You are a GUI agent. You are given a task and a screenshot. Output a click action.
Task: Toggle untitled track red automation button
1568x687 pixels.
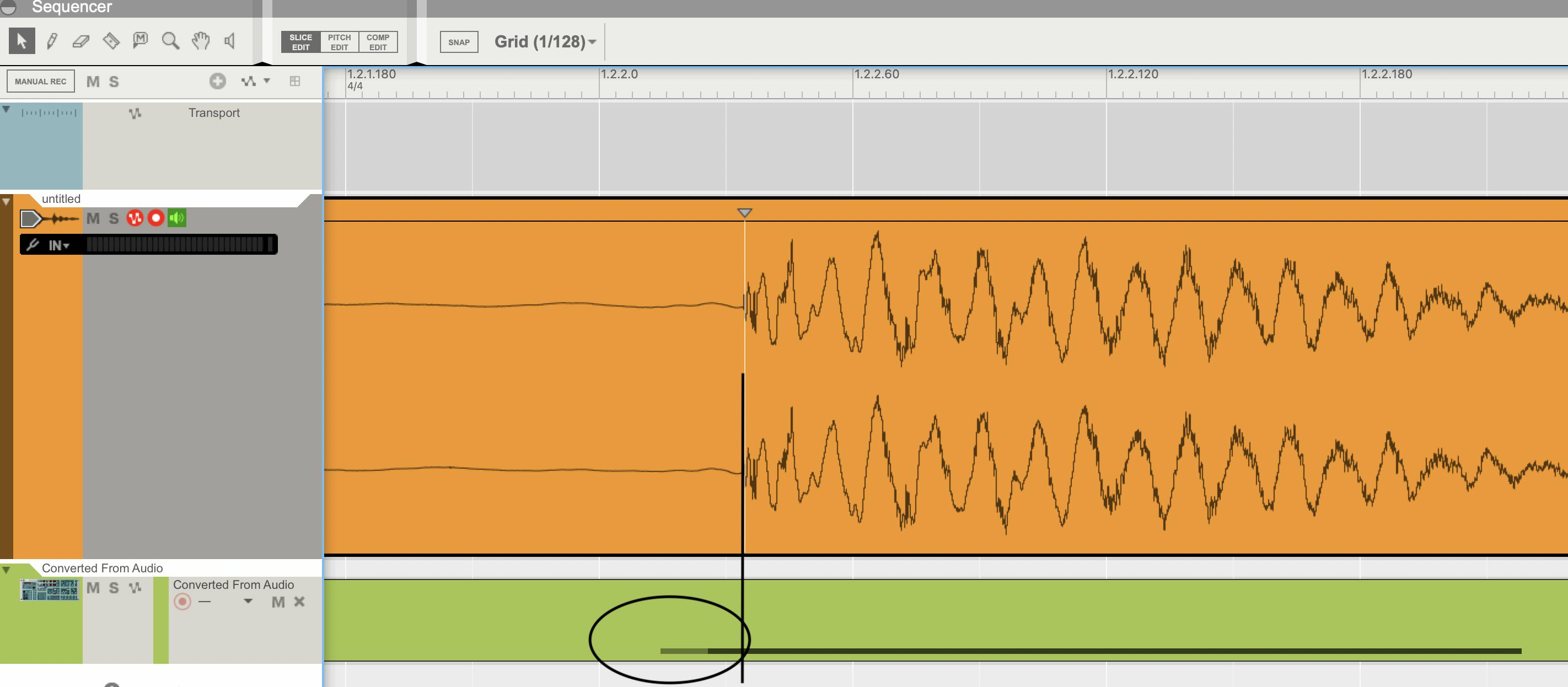[135, 218]
